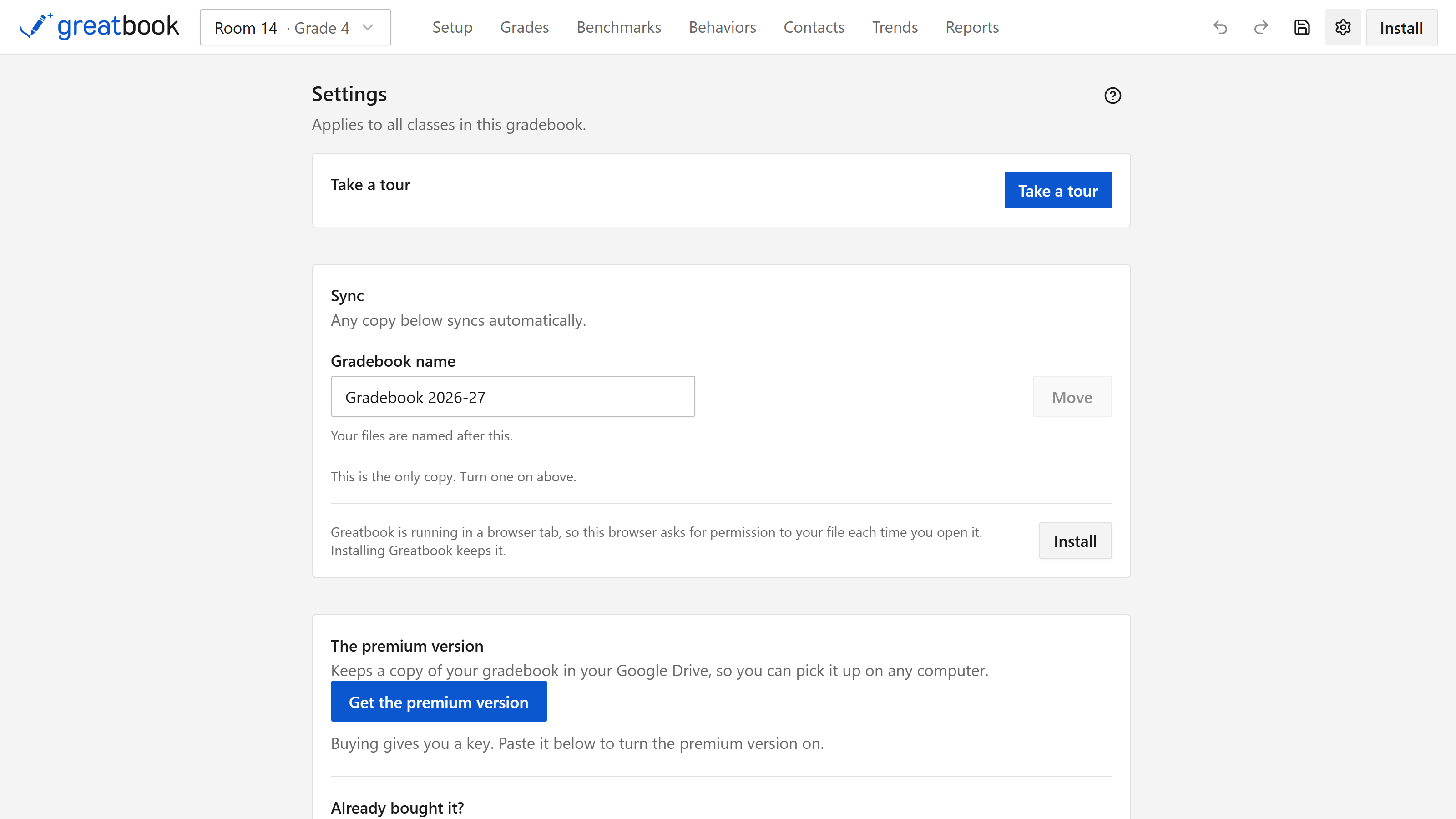Screen dimensions: 1456x819
Task: Click Install button in the Sync card
Action: (1075, 541)
